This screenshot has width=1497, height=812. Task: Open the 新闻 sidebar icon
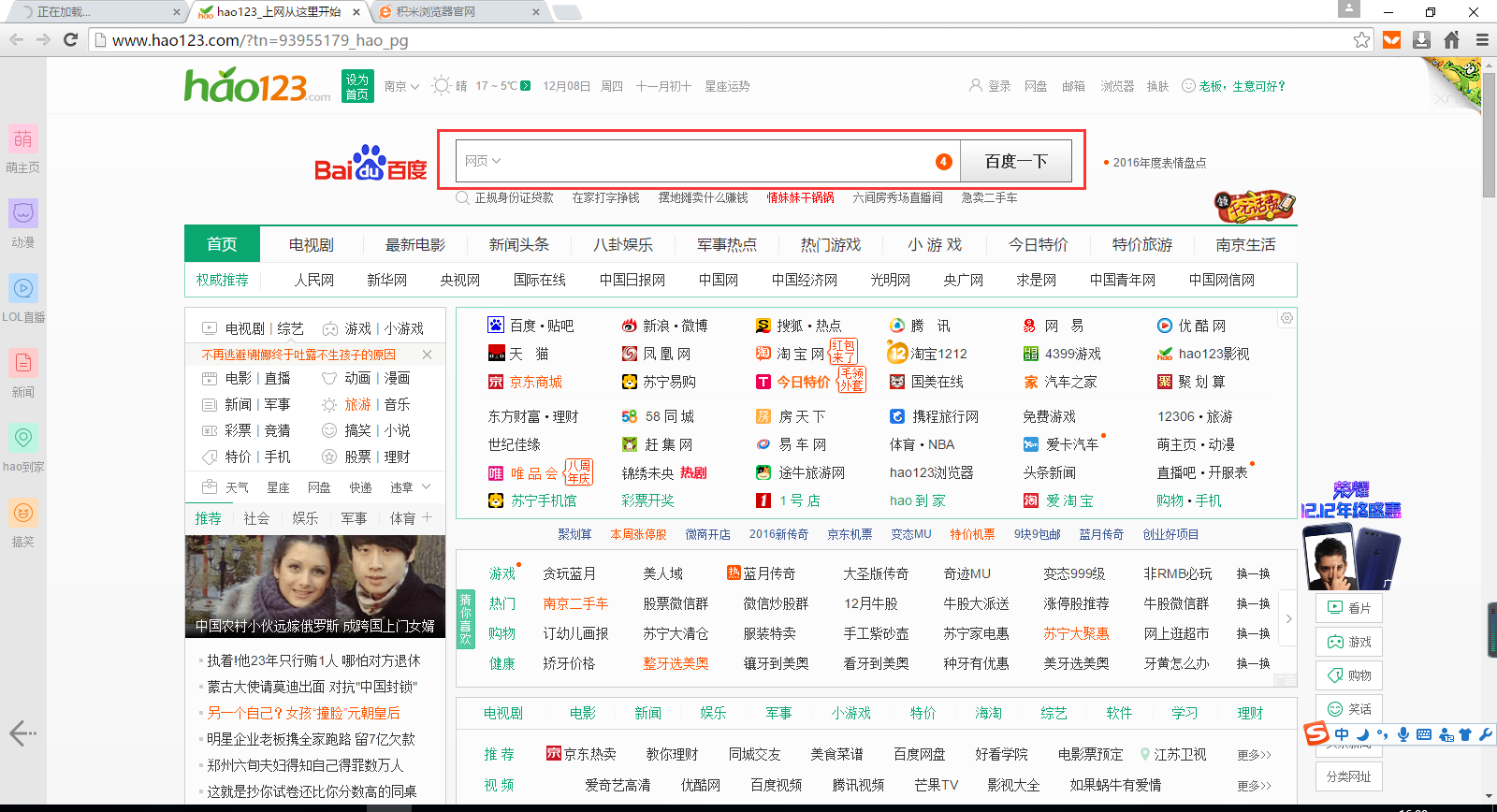[x=23, y=363]
